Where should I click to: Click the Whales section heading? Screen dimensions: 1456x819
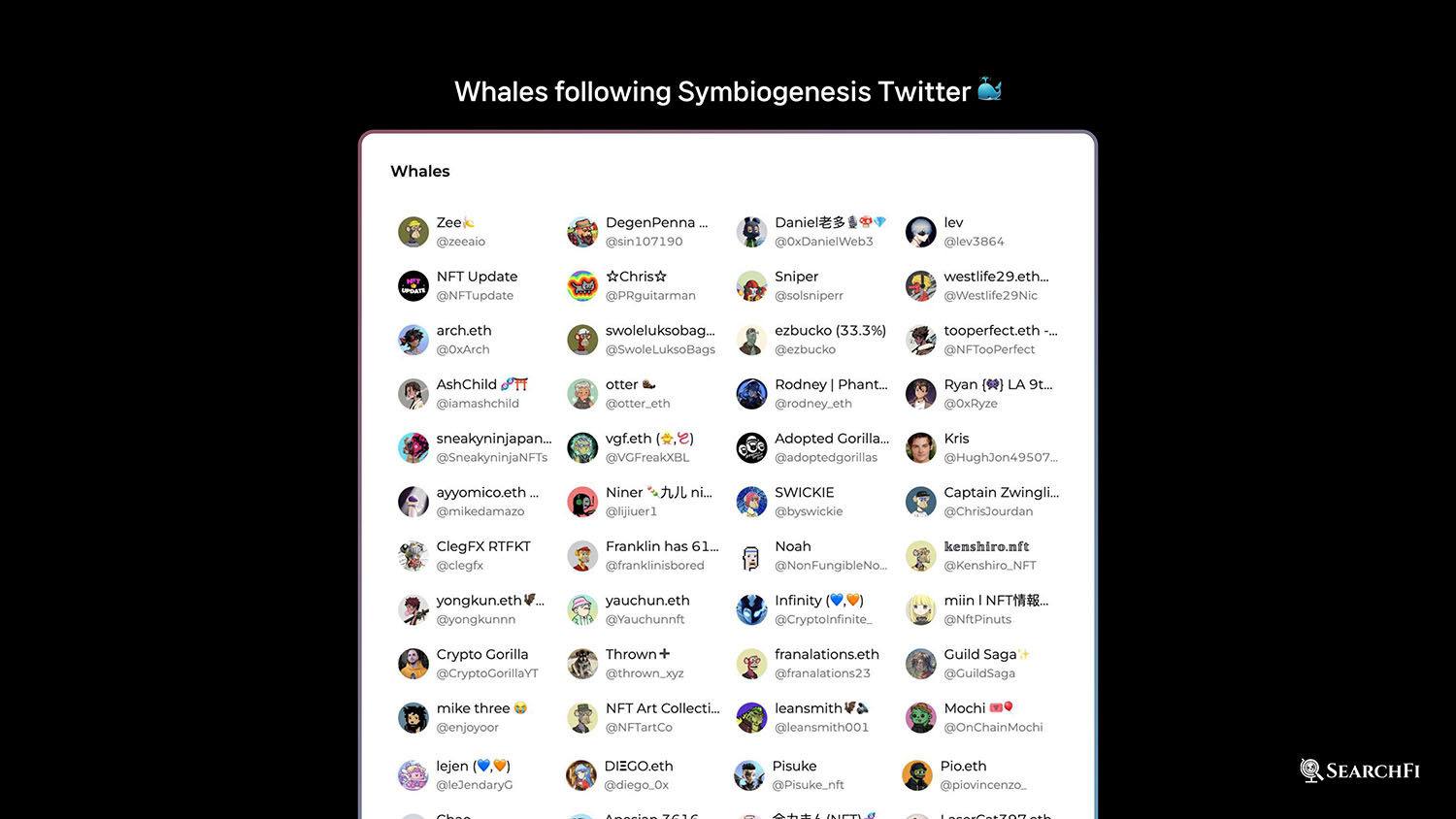(x=420, y=171)
